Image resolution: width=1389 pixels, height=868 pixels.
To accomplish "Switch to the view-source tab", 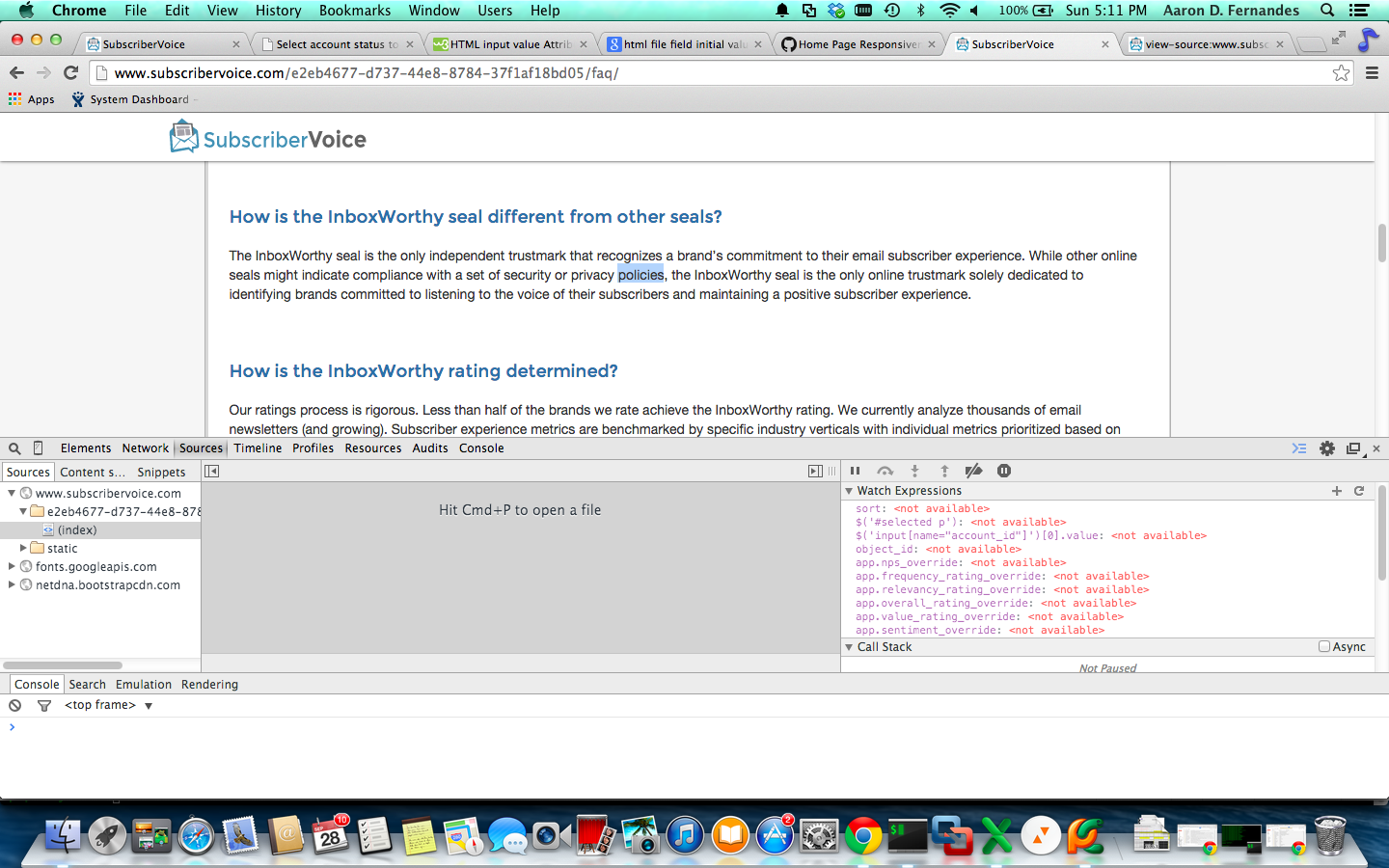I will click(1206, 44).
